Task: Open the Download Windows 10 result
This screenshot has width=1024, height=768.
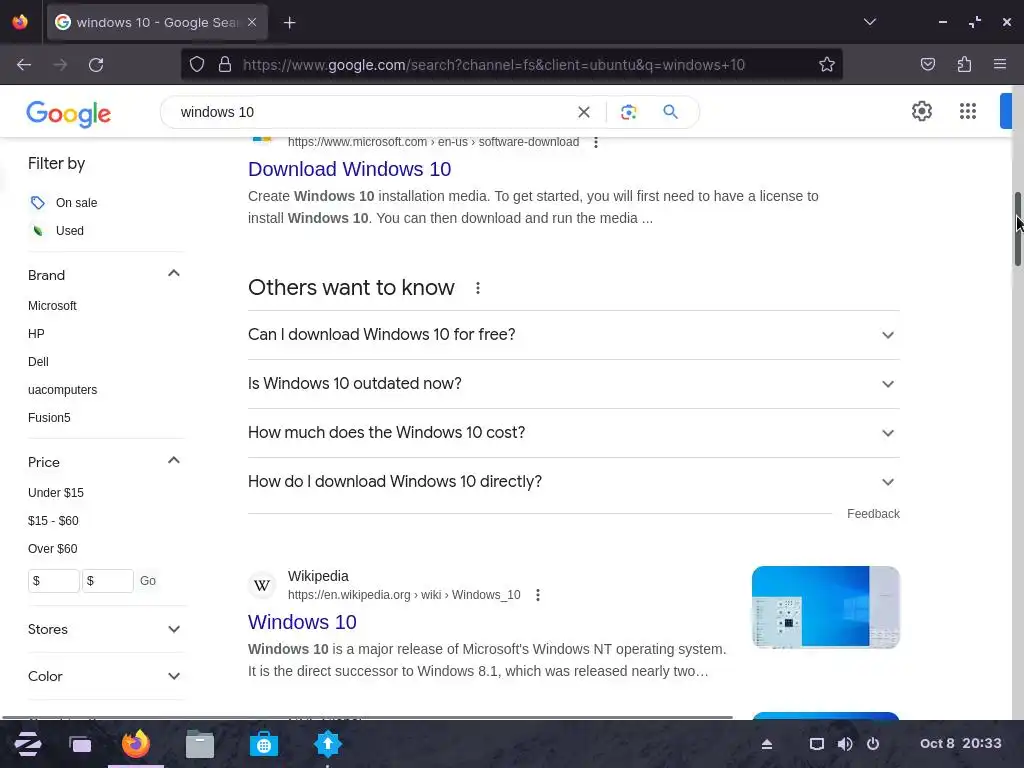Action: pos(349,169)
